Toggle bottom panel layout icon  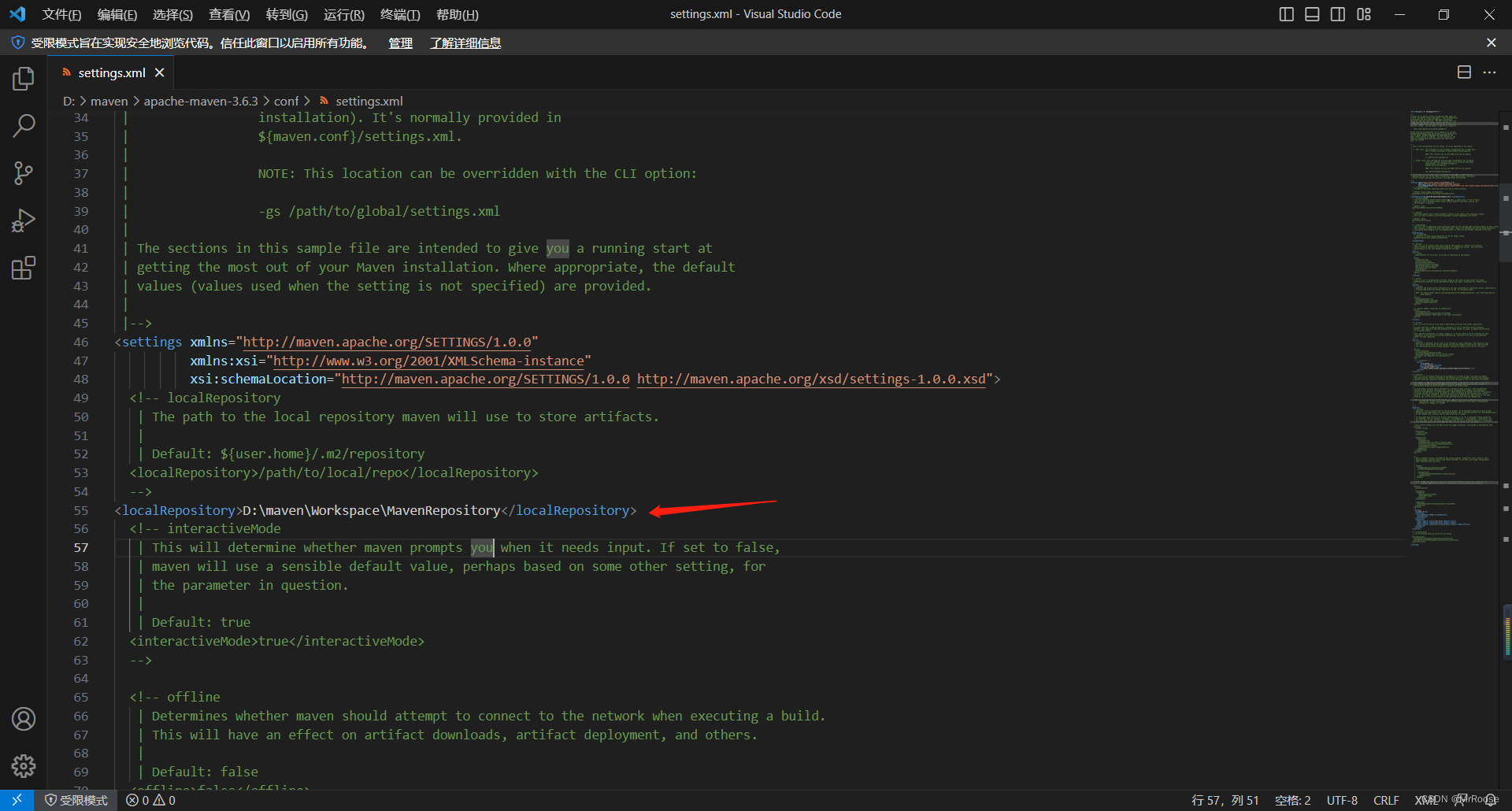point(1312,14)
